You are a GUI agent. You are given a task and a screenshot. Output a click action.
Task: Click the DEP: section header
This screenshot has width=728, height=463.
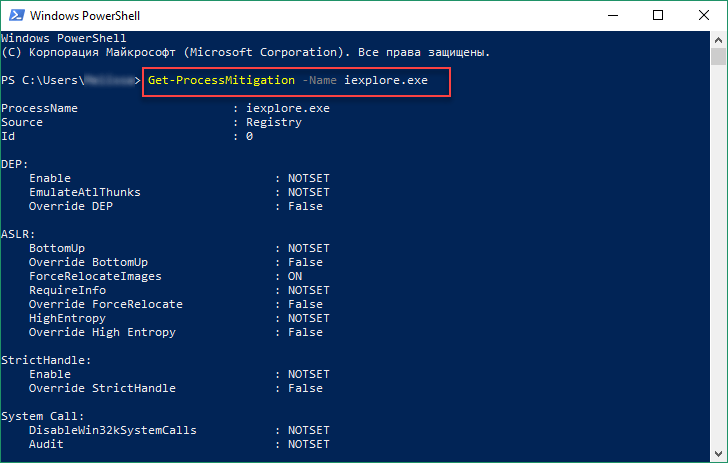tap(15, 164)
